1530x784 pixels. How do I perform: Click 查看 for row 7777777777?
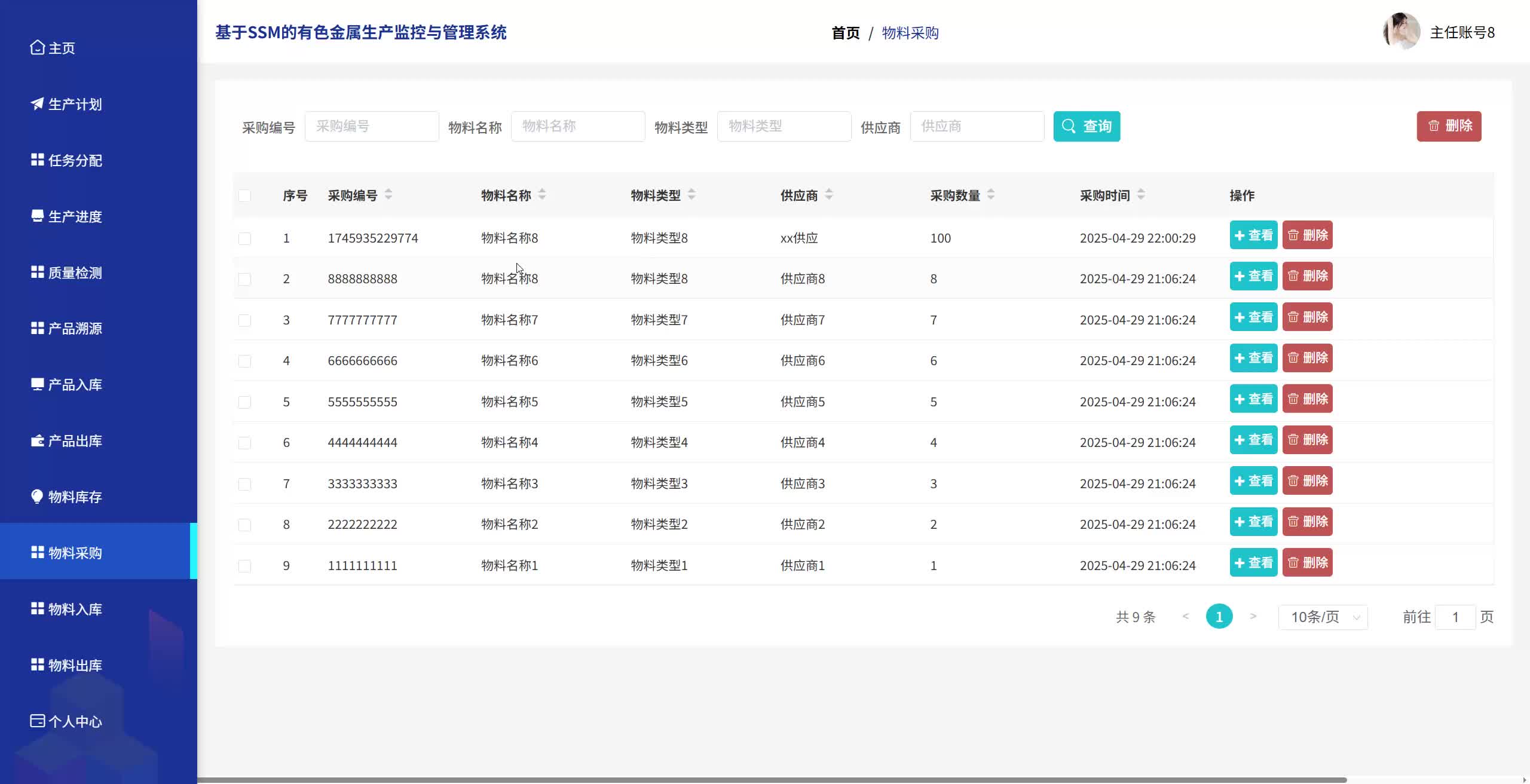pos(1253,317)
